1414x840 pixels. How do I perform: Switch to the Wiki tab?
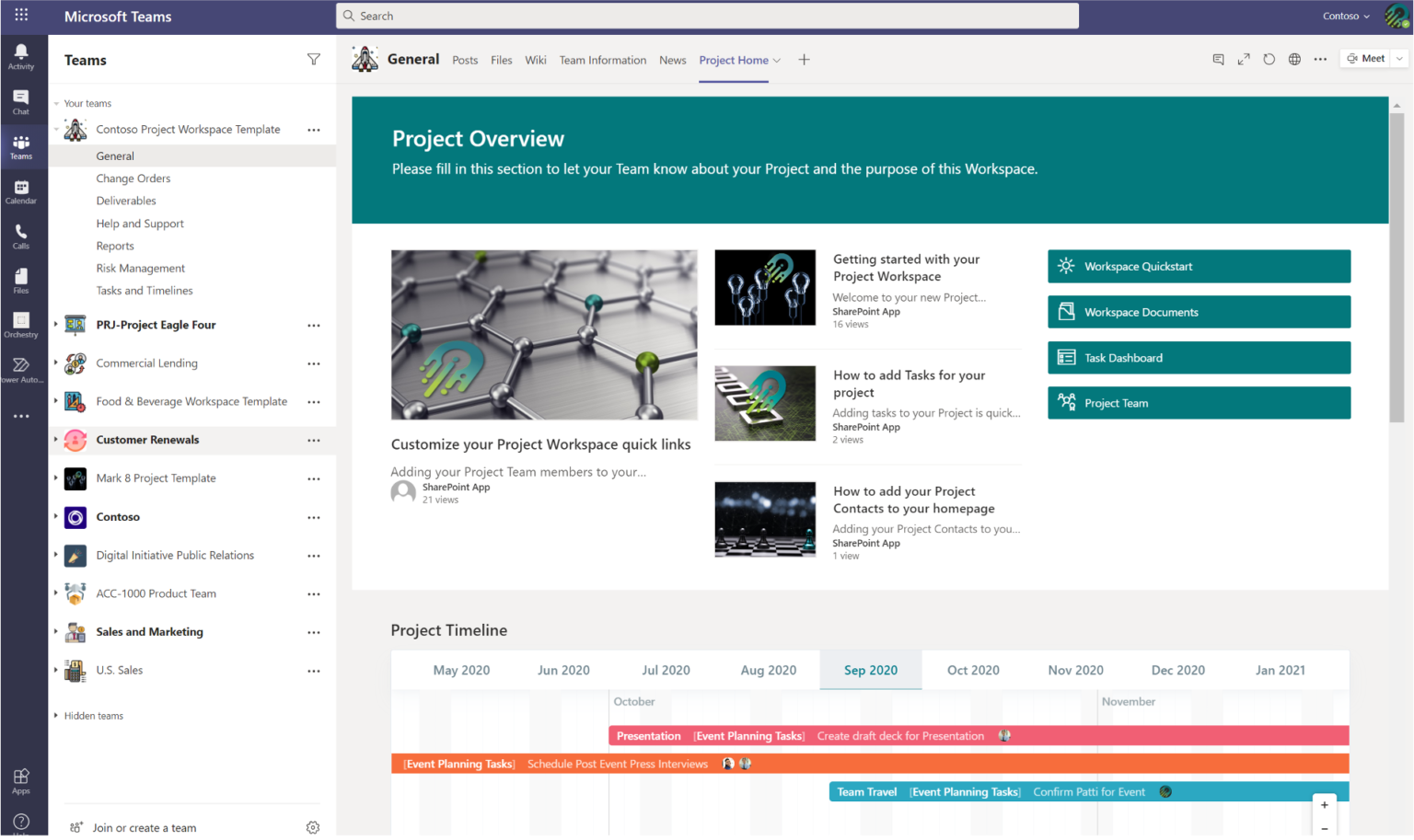pyautogui.click(x=536, y=59)
